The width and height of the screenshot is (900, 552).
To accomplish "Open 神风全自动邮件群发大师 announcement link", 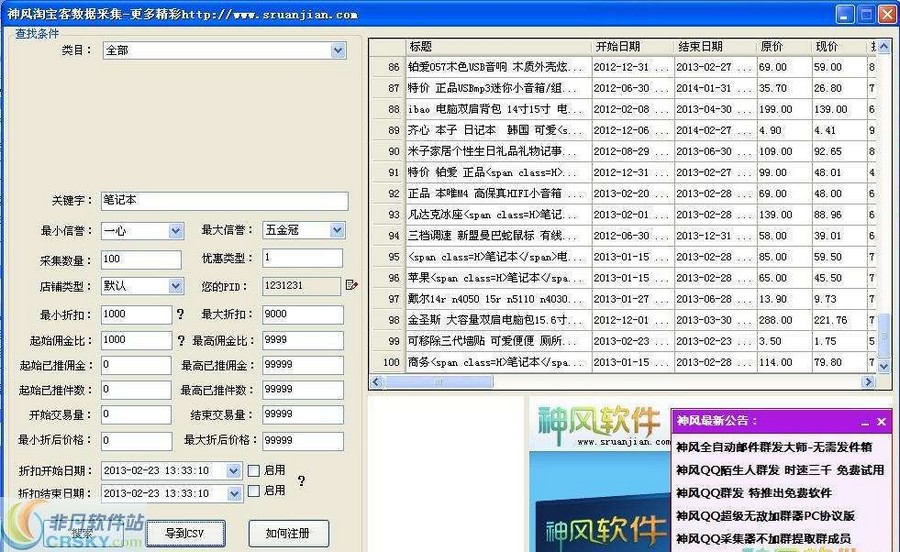I will [774, 447].
